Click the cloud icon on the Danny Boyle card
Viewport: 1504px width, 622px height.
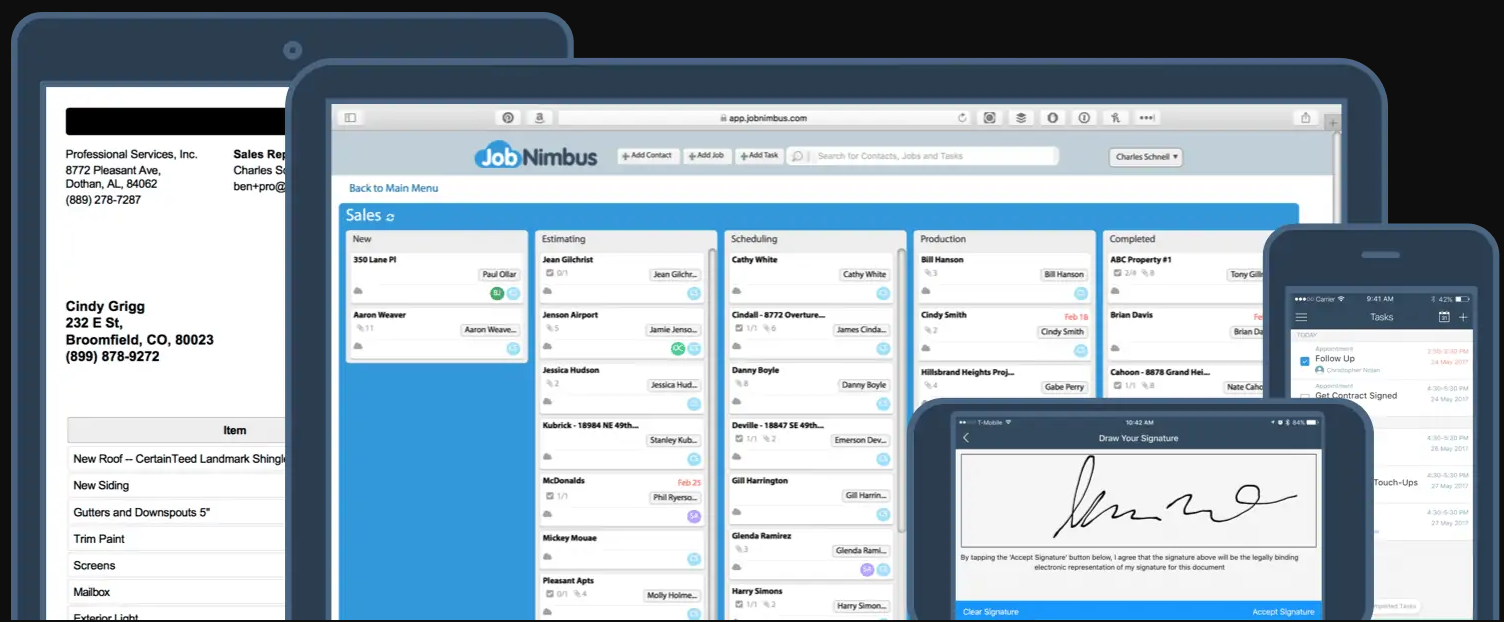tap(736, 402)
